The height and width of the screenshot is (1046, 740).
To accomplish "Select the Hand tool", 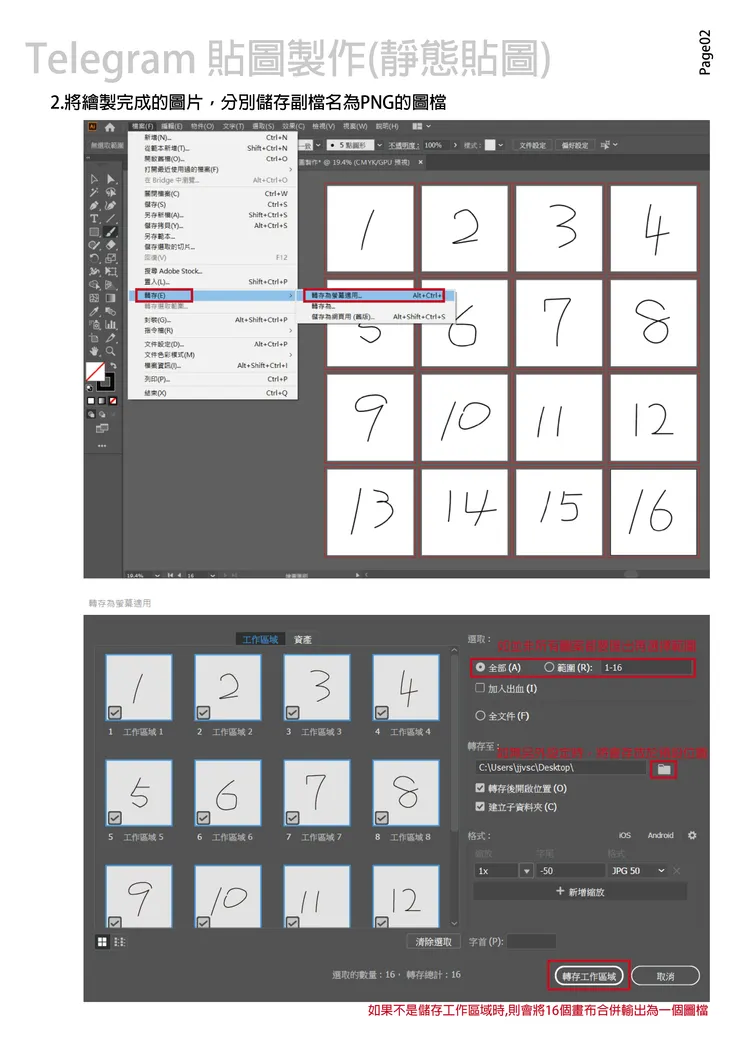I will [x=94, y=350].
